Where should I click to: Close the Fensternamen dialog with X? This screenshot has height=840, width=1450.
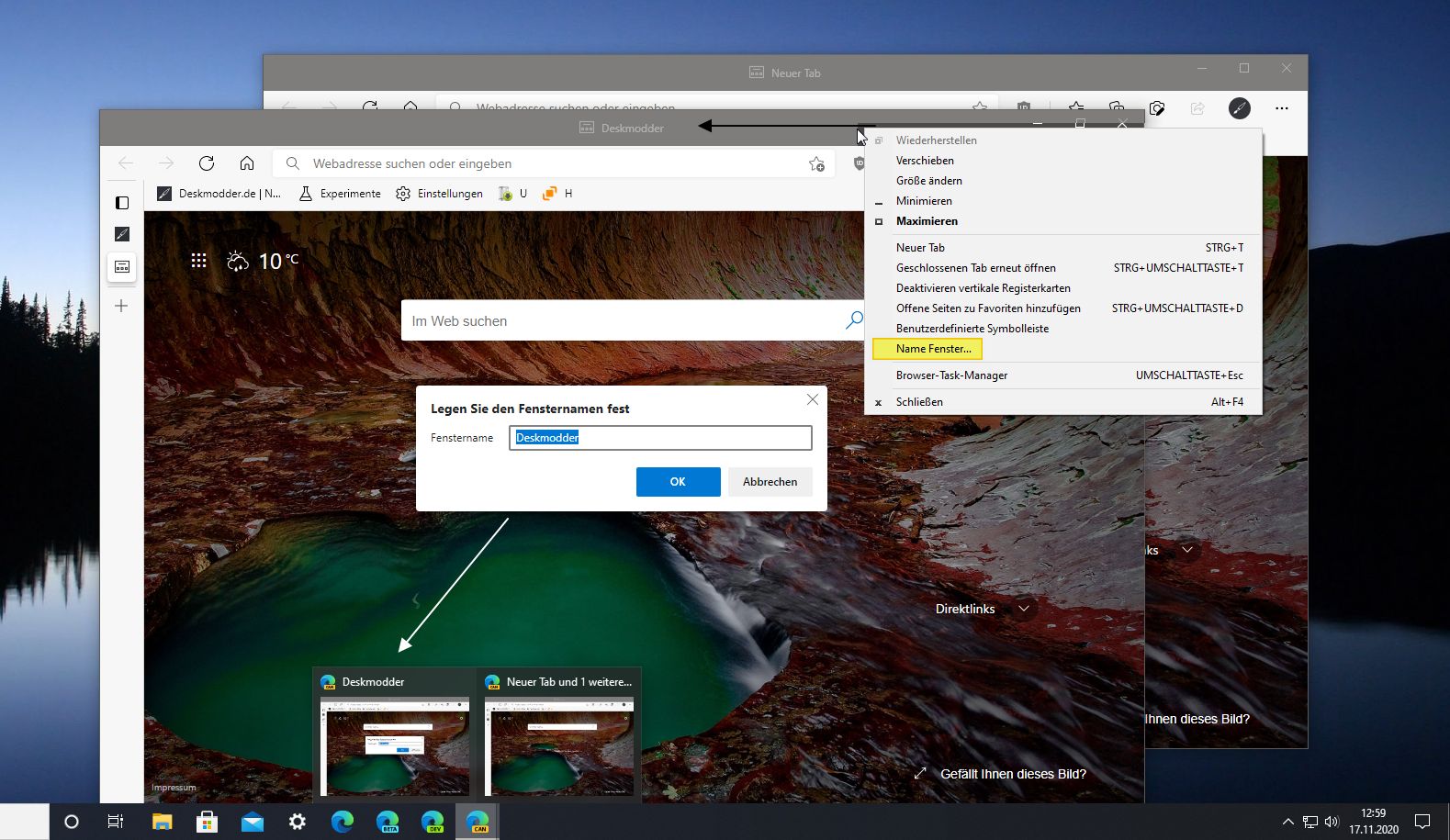(x=813, y=399)
